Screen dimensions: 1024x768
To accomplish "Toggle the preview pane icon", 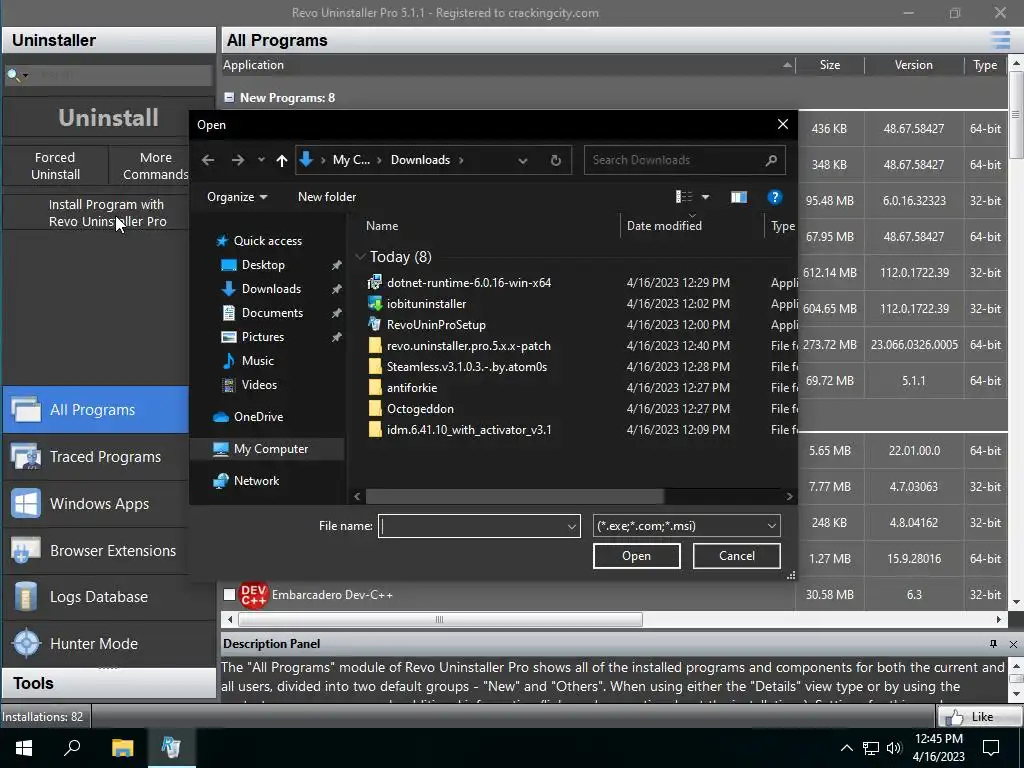I will [739, 197].
